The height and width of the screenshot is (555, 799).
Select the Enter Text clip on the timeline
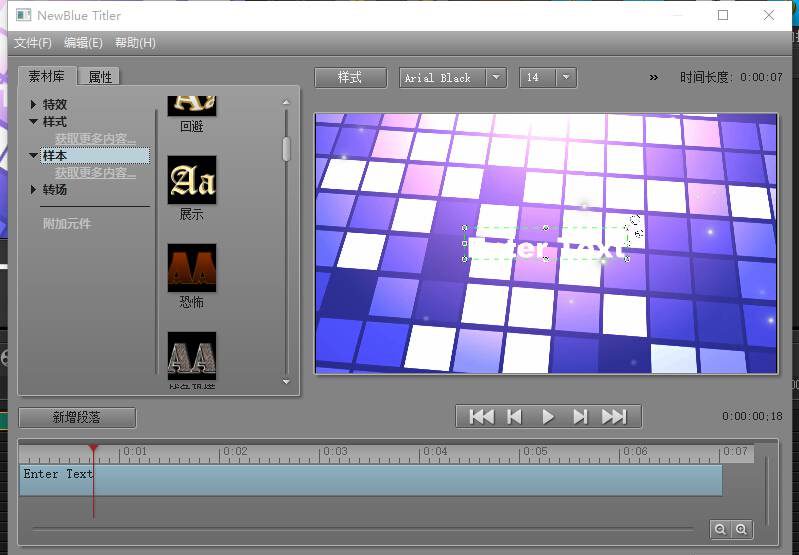(x=371, y=480)
